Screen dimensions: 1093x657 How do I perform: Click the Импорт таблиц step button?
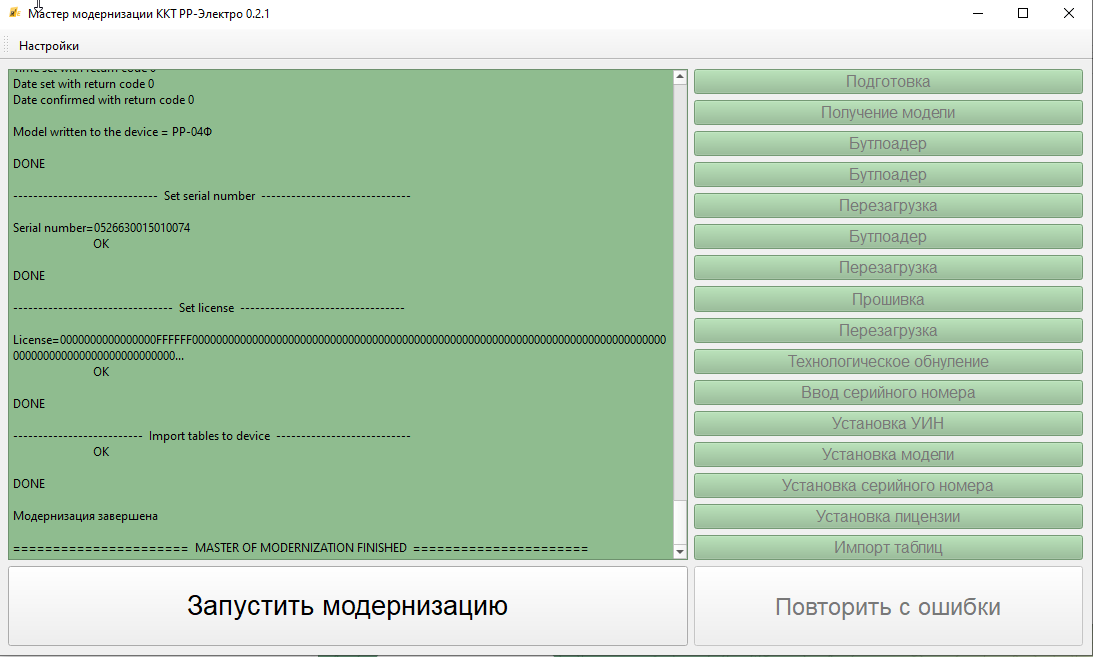(888, 547)
